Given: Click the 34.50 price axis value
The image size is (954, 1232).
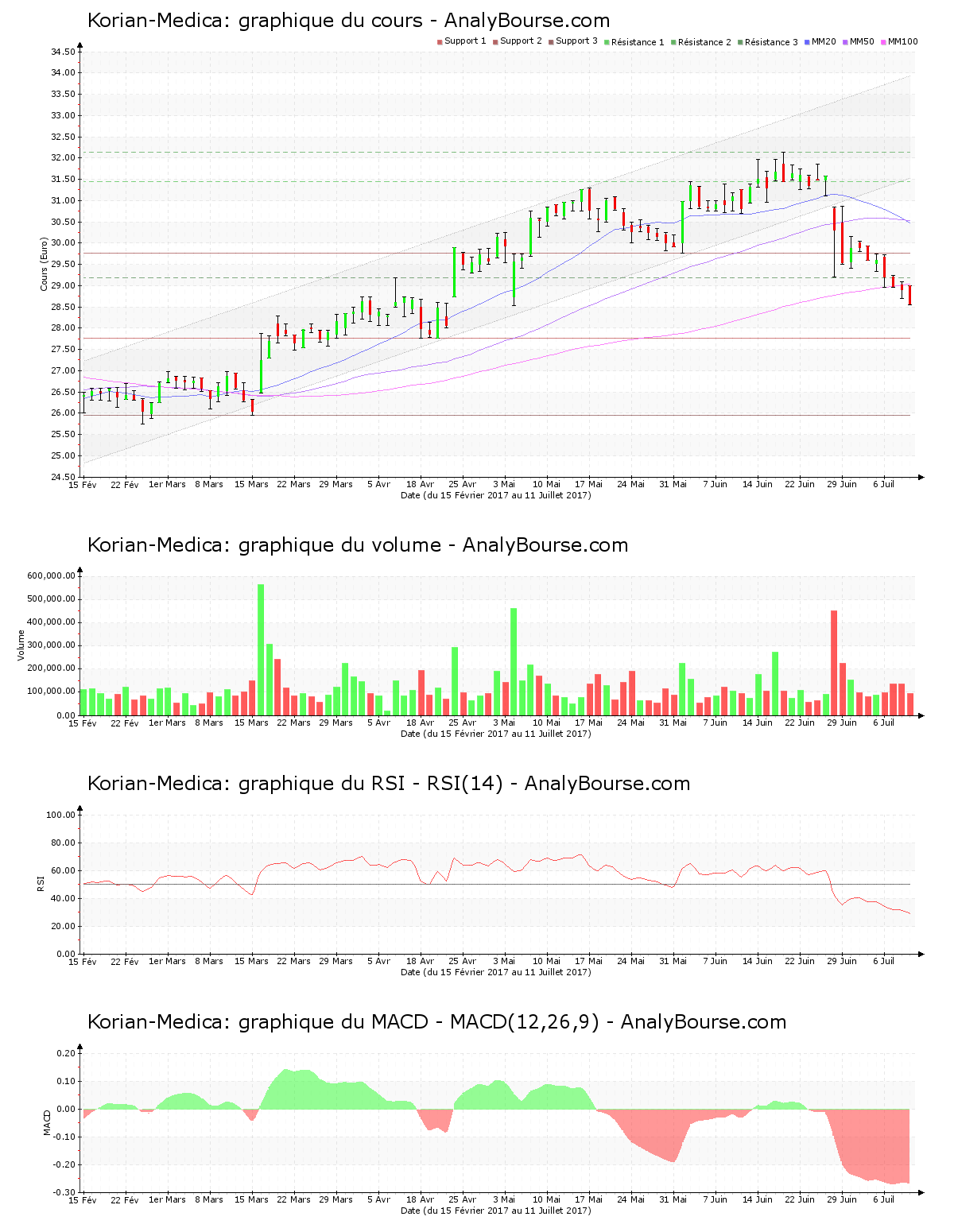Looking at the screenshot, I should pos(64,52).
